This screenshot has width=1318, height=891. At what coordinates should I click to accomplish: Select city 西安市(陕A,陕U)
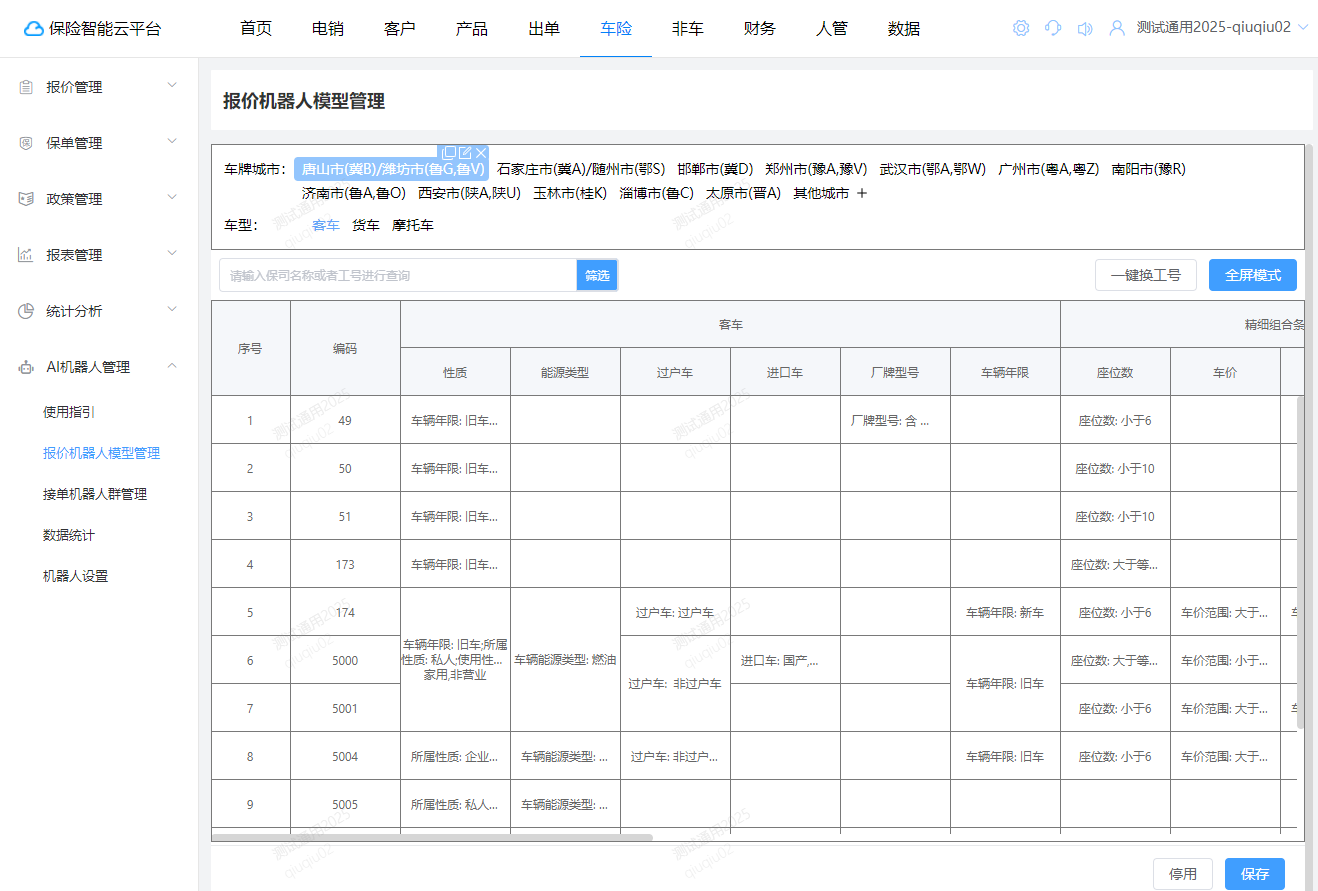click(469, 193)
